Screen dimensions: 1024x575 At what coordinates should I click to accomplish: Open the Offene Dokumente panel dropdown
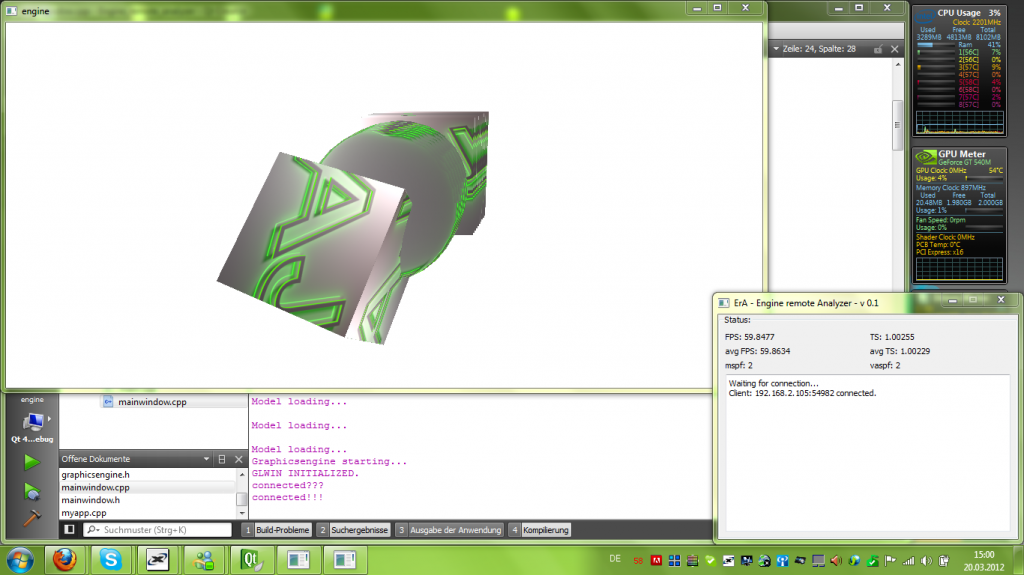coord(206,459)
